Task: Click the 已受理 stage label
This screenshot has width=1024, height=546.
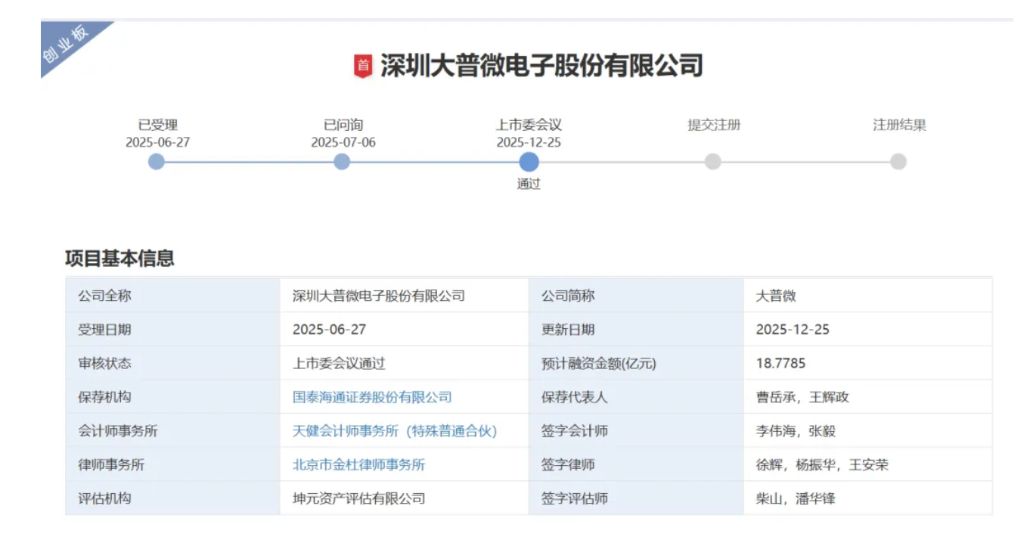Action: coord(157,125)
